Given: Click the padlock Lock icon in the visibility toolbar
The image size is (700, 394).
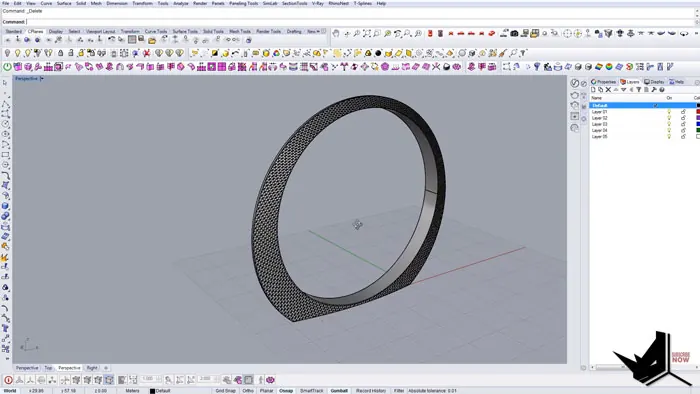Looking at the screenshot, I should (60, 53).
